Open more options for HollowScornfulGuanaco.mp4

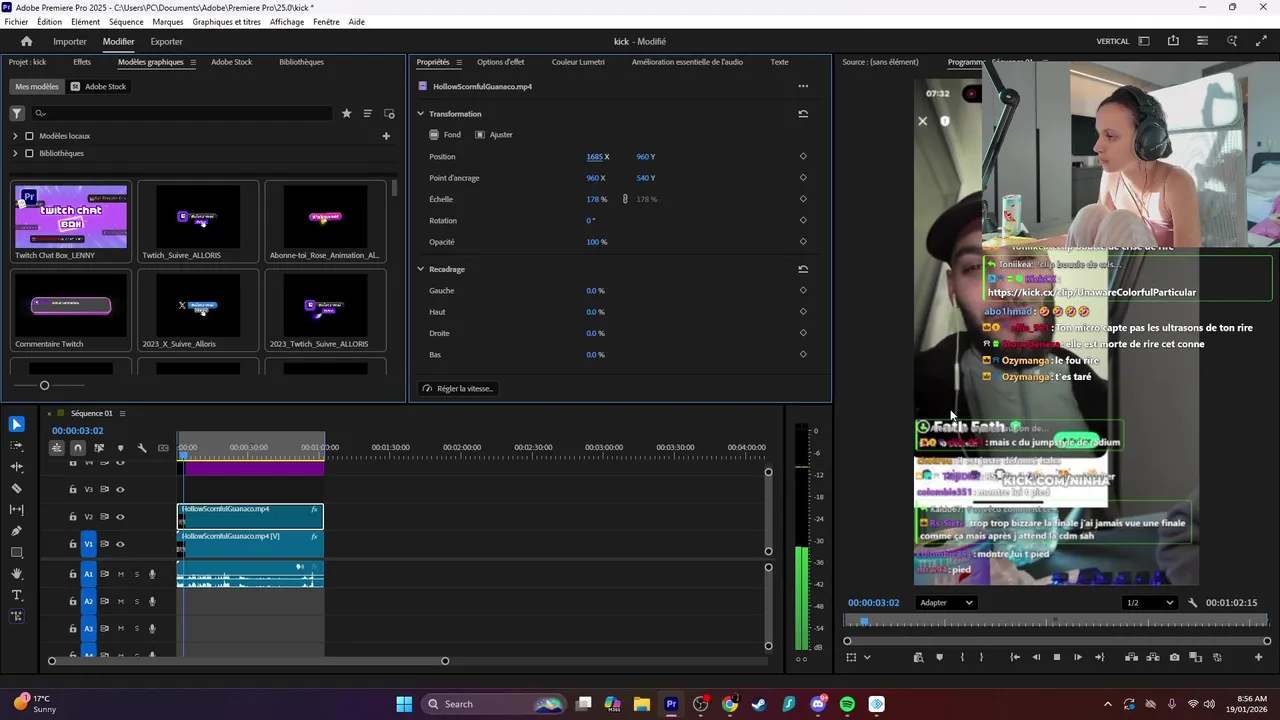(803, 86)
